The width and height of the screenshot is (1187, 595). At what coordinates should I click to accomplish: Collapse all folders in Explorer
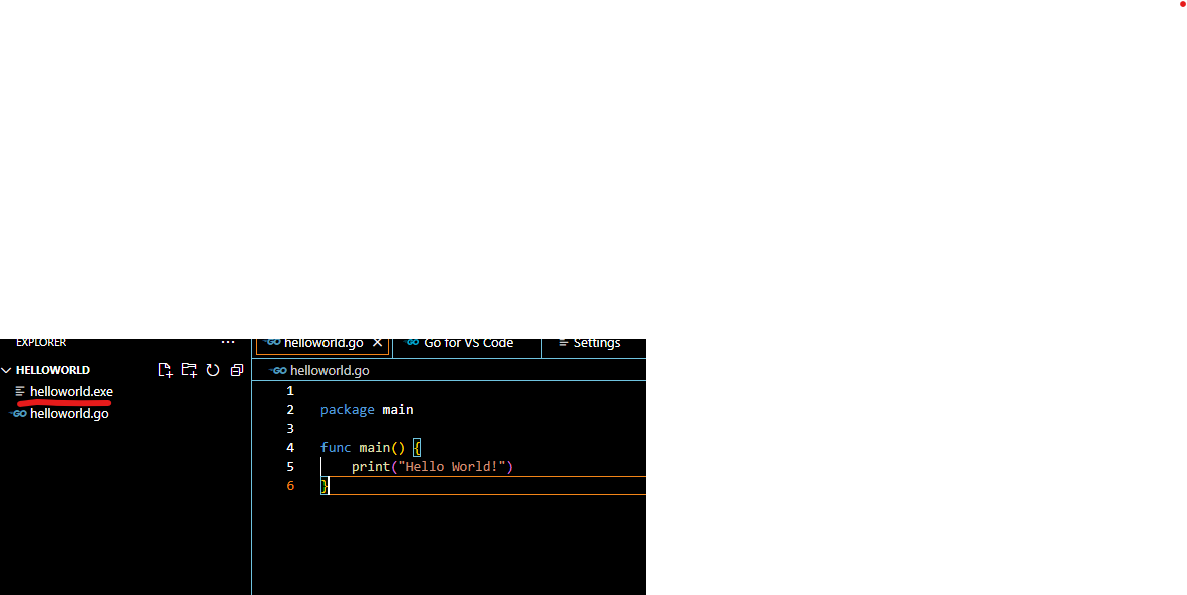[x=236, y=370]
